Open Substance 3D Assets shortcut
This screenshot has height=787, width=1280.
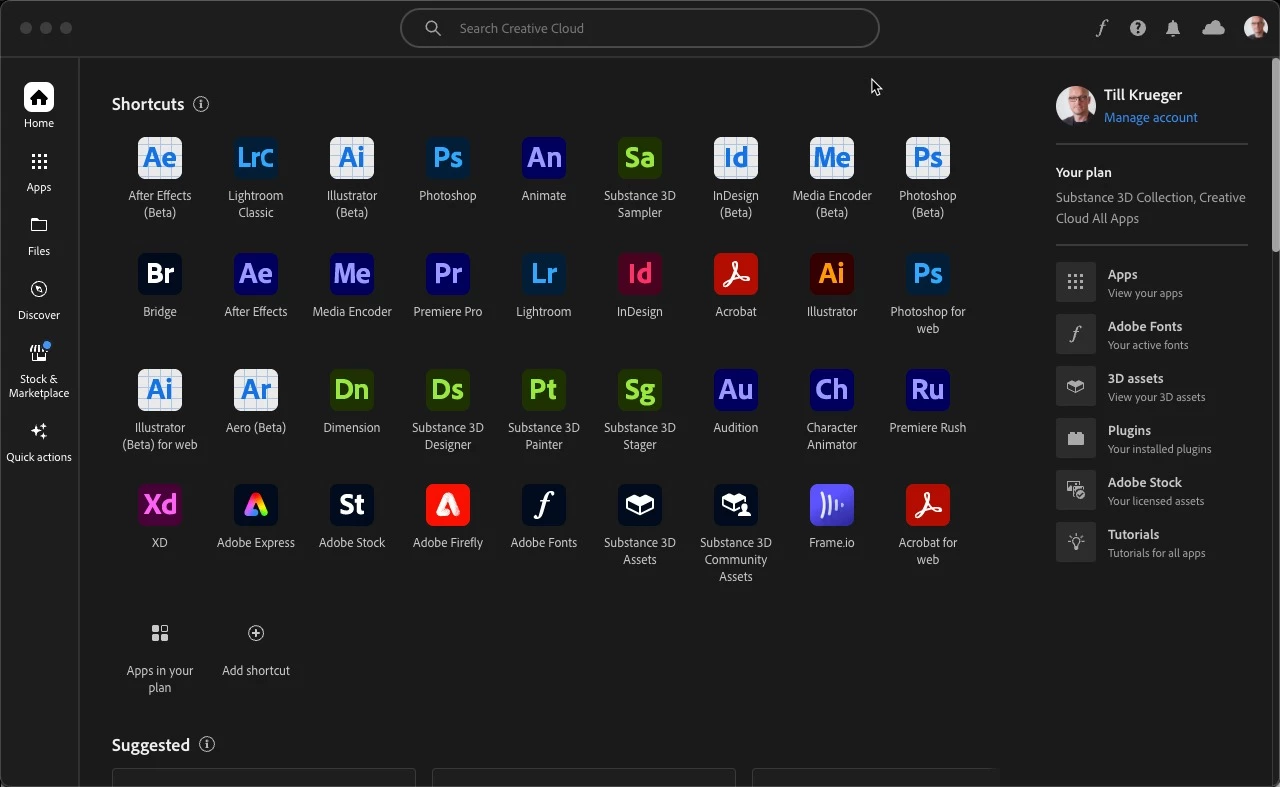pos(640,505)
